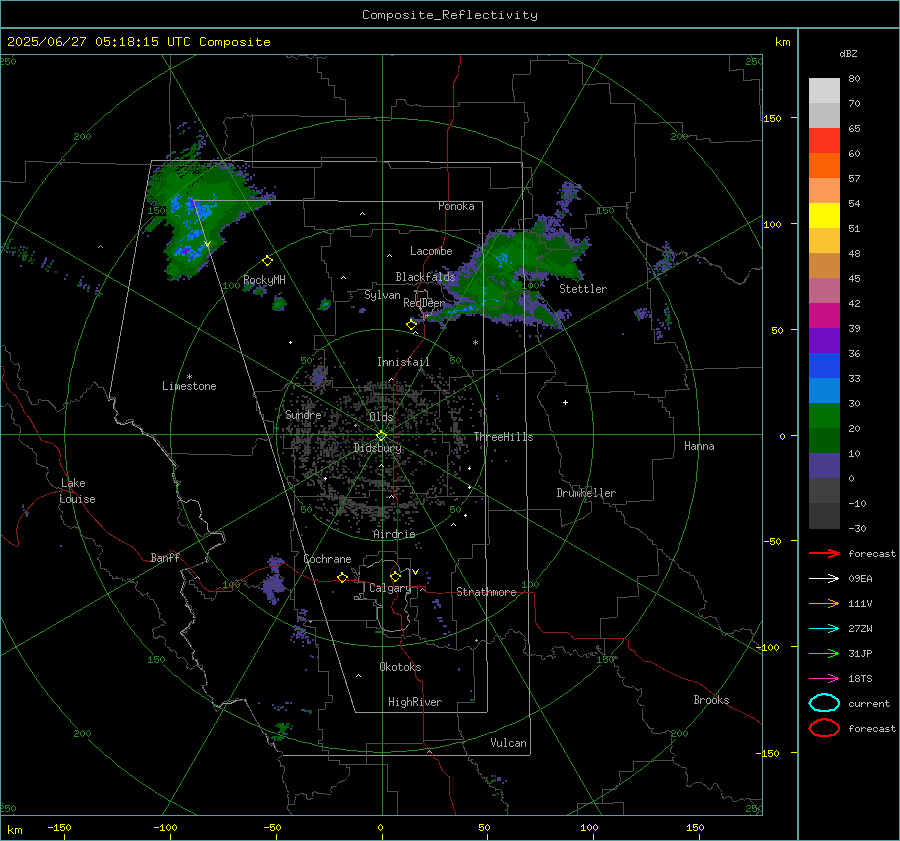Click the Stettler city label
Viewport: 900px width, 841px height.
point(583,289)
